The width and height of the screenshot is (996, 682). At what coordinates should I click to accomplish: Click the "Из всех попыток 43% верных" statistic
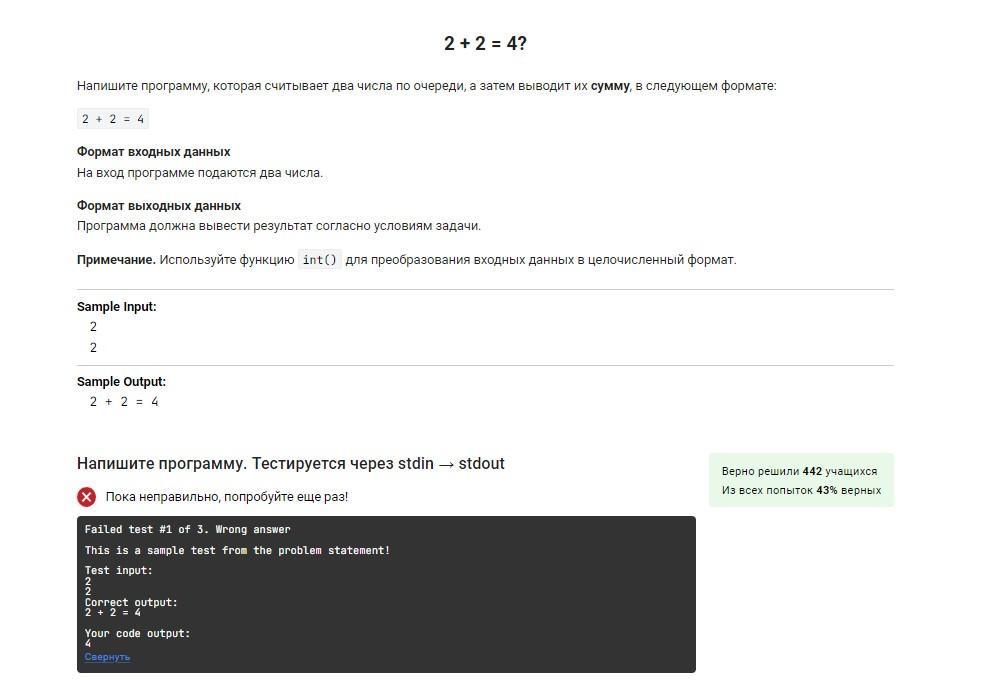coord(801,490)
